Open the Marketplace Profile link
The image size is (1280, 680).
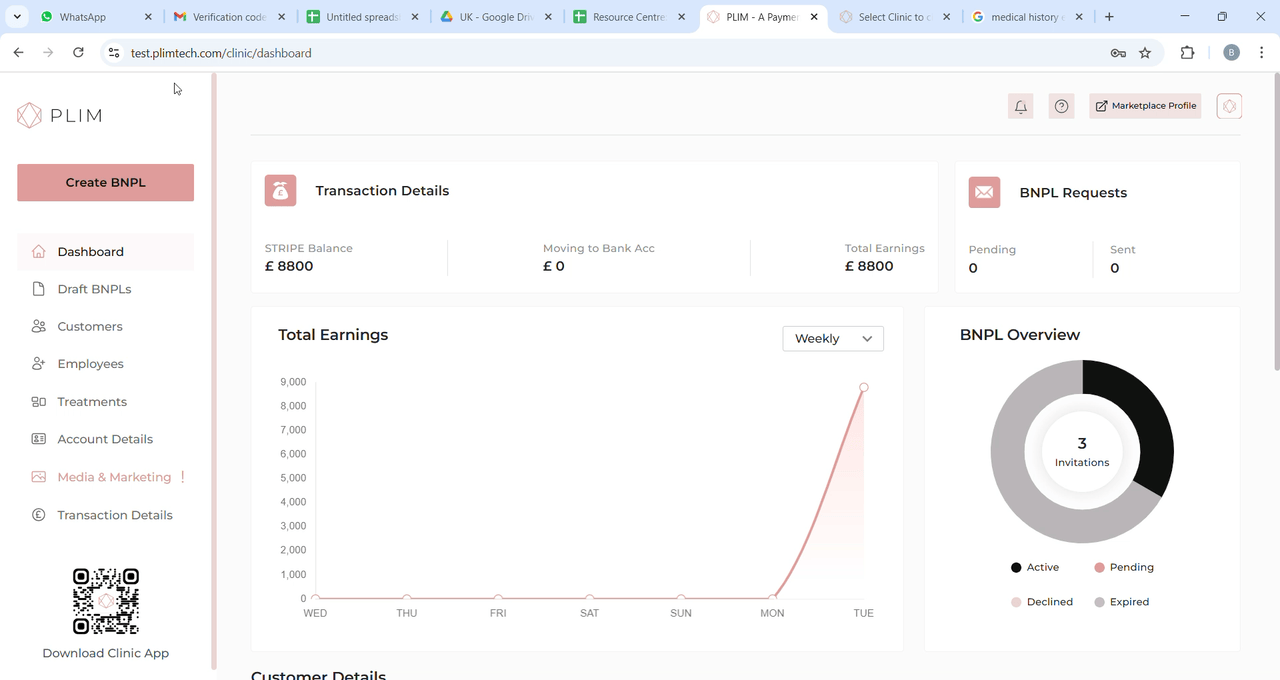[1145, 106]
